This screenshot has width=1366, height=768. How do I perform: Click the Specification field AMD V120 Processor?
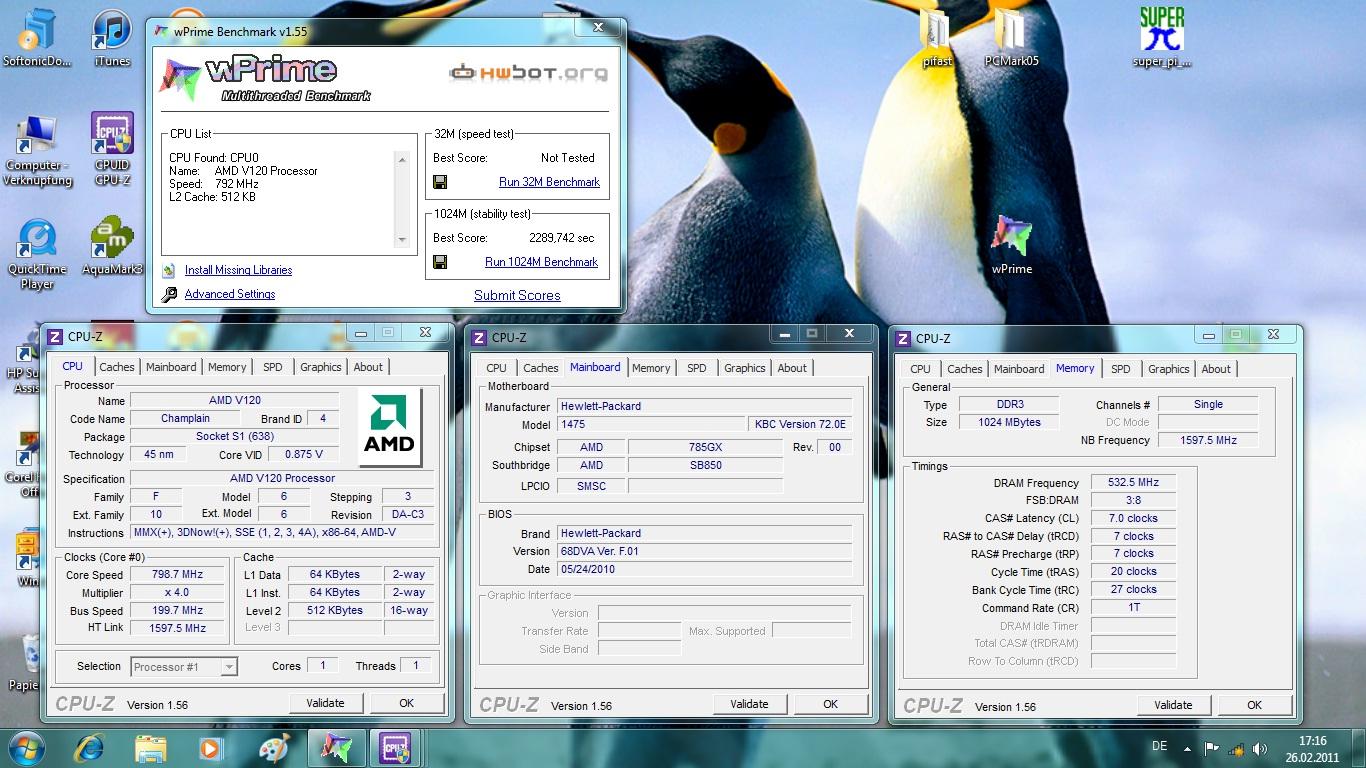pyautogui.click(x=283, y=478)
